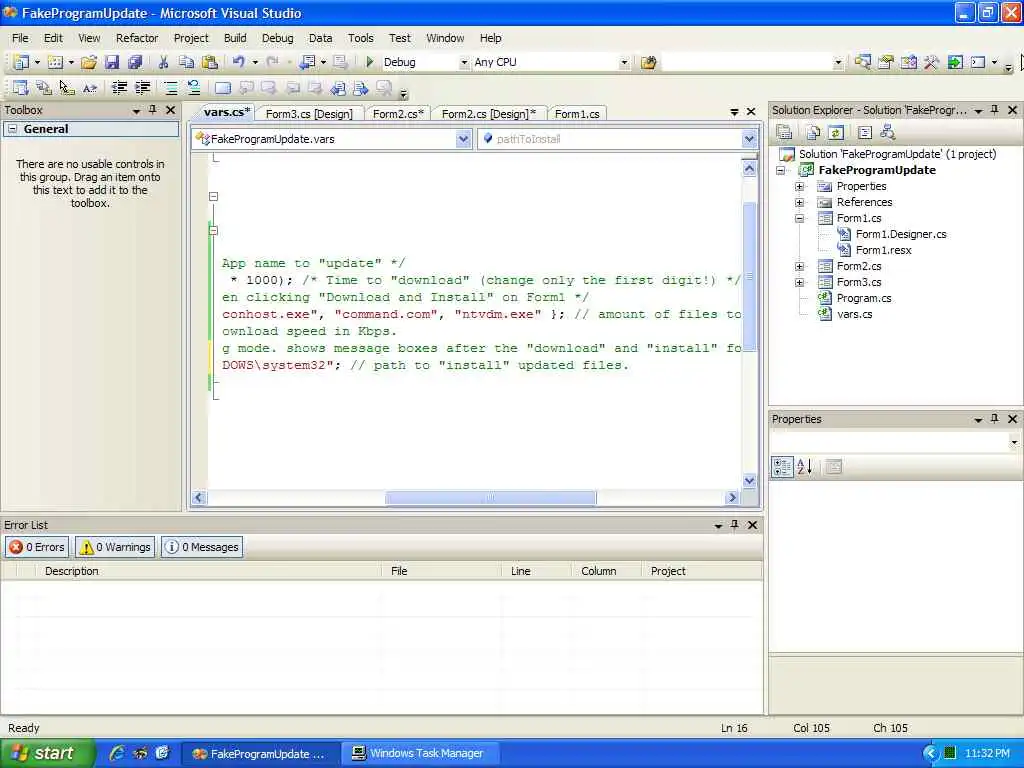Uncomment the selected lines icon
Screen dimensions: 1024x768
[194, 88]
